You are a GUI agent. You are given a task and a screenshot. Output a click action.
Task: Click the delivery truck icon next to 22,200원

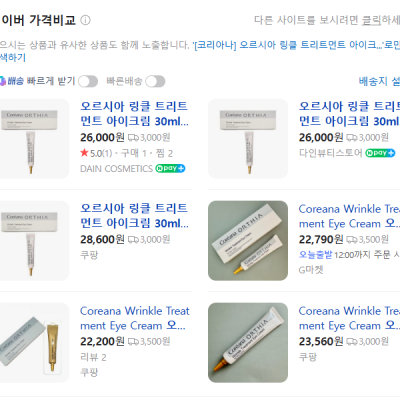coord(133,342)
